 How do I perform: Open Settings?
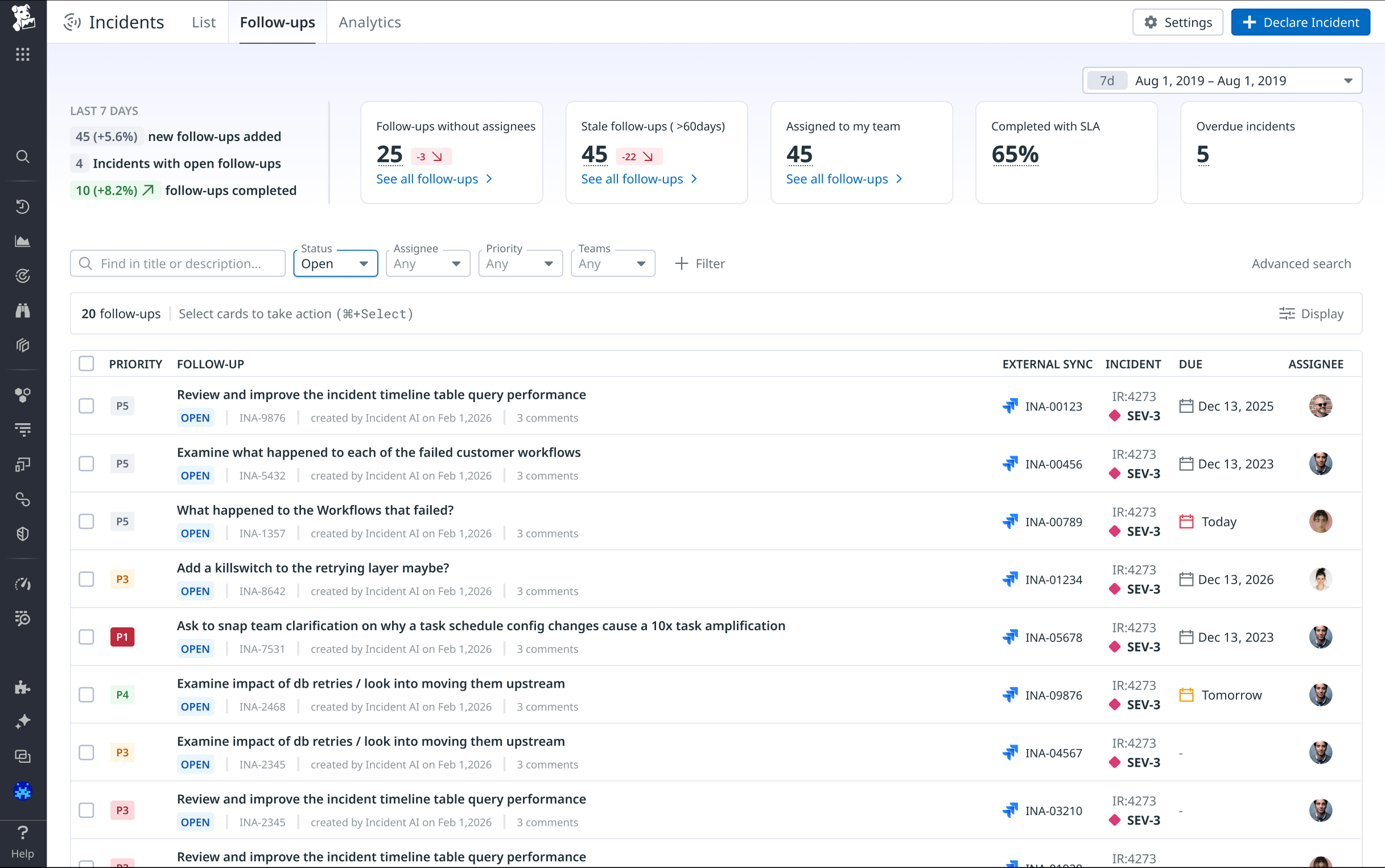pyautogui.click(x=1177, y=22)
